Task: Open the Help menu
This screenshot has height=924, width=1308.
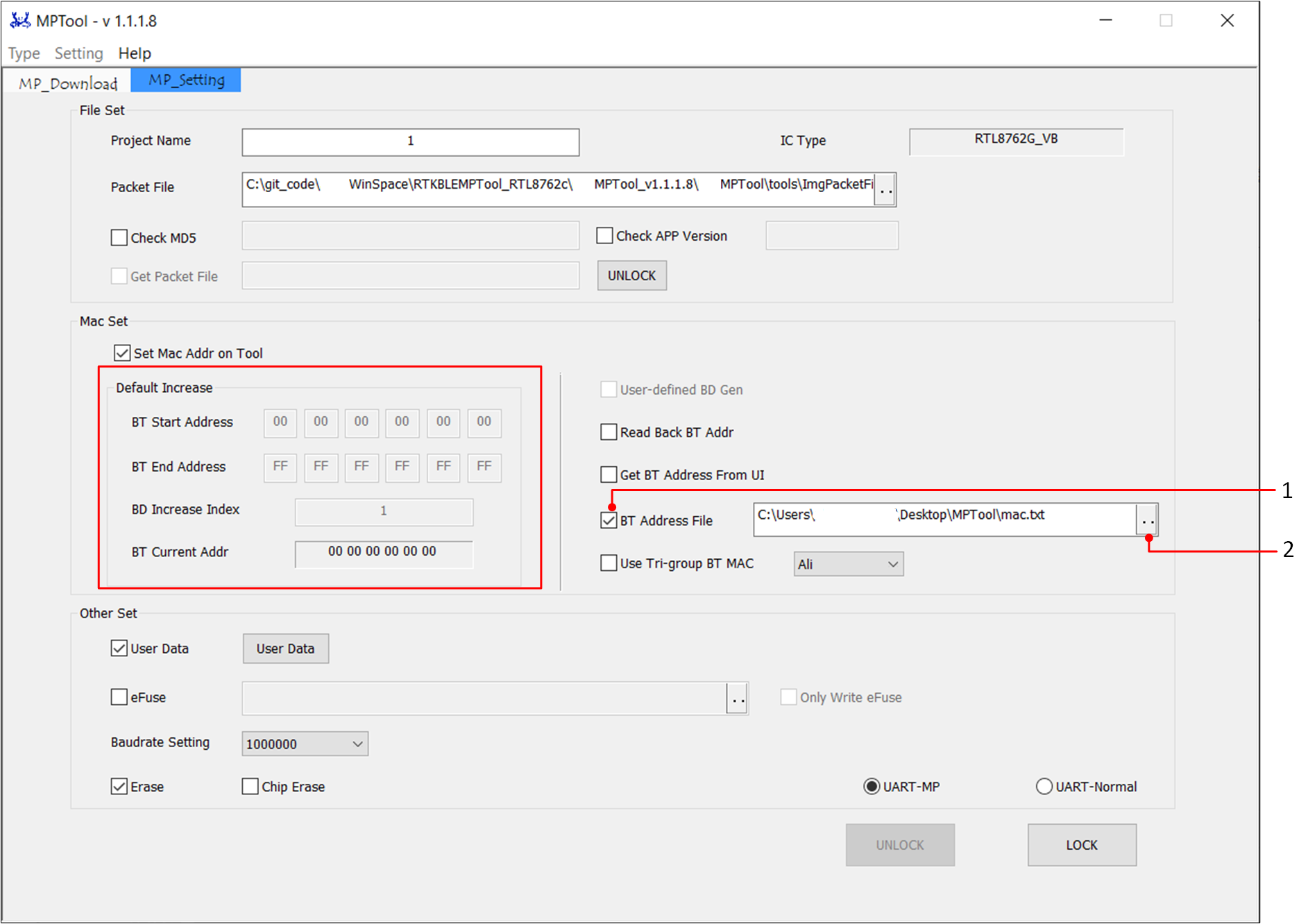Action: pyautogui.click(x=135, y=53)
